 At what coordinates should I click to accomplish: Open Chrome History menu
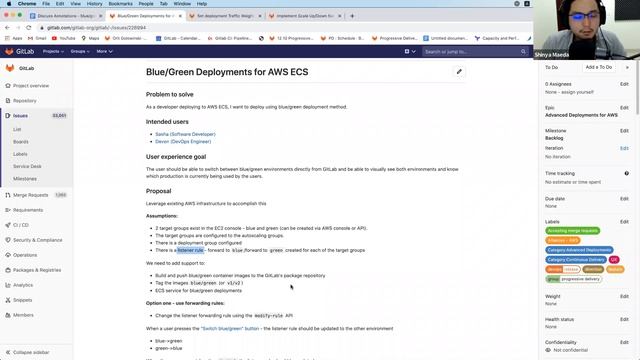pos(94,4)
